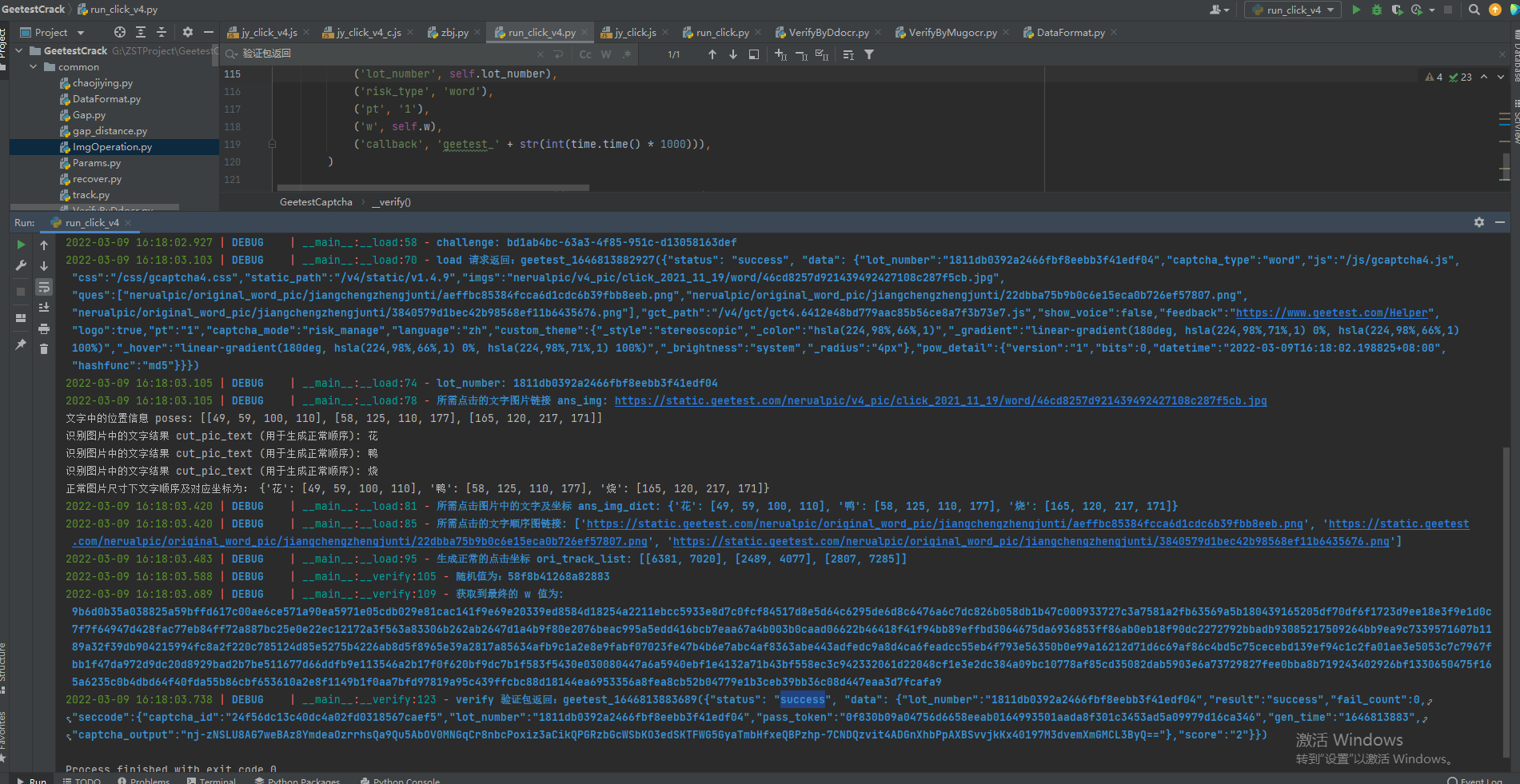Open the geetest.com/Helper feedback link
The height and width of the screenshot is (784, 1520).
pos(1331,313)
